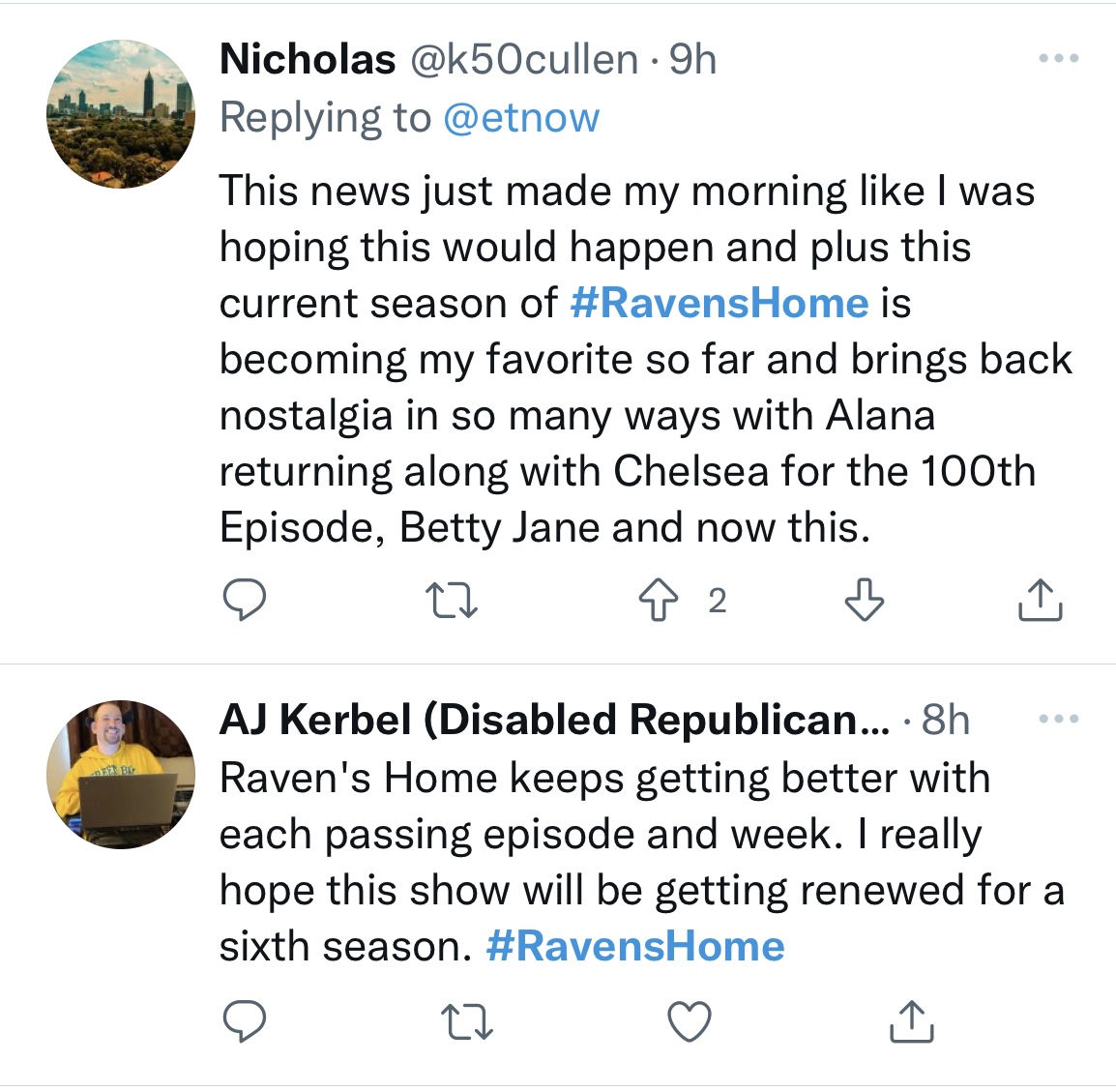Open #RavensHome hashtag in AJ Kerbel's tweet
The image size is (1116, 1092).
click(635, 946)
